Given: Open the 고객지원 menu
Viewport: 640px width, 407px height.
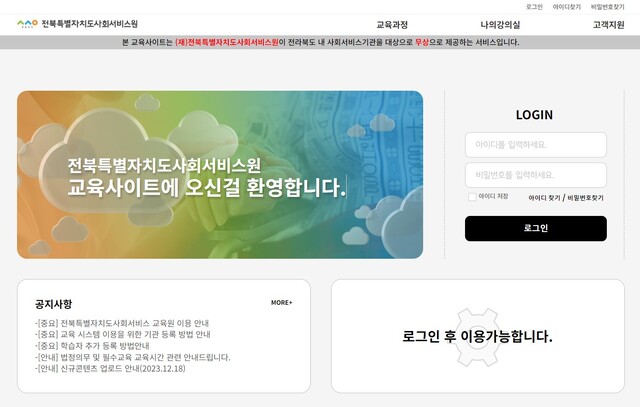Looking at the screenshot, I should (608, 25).
